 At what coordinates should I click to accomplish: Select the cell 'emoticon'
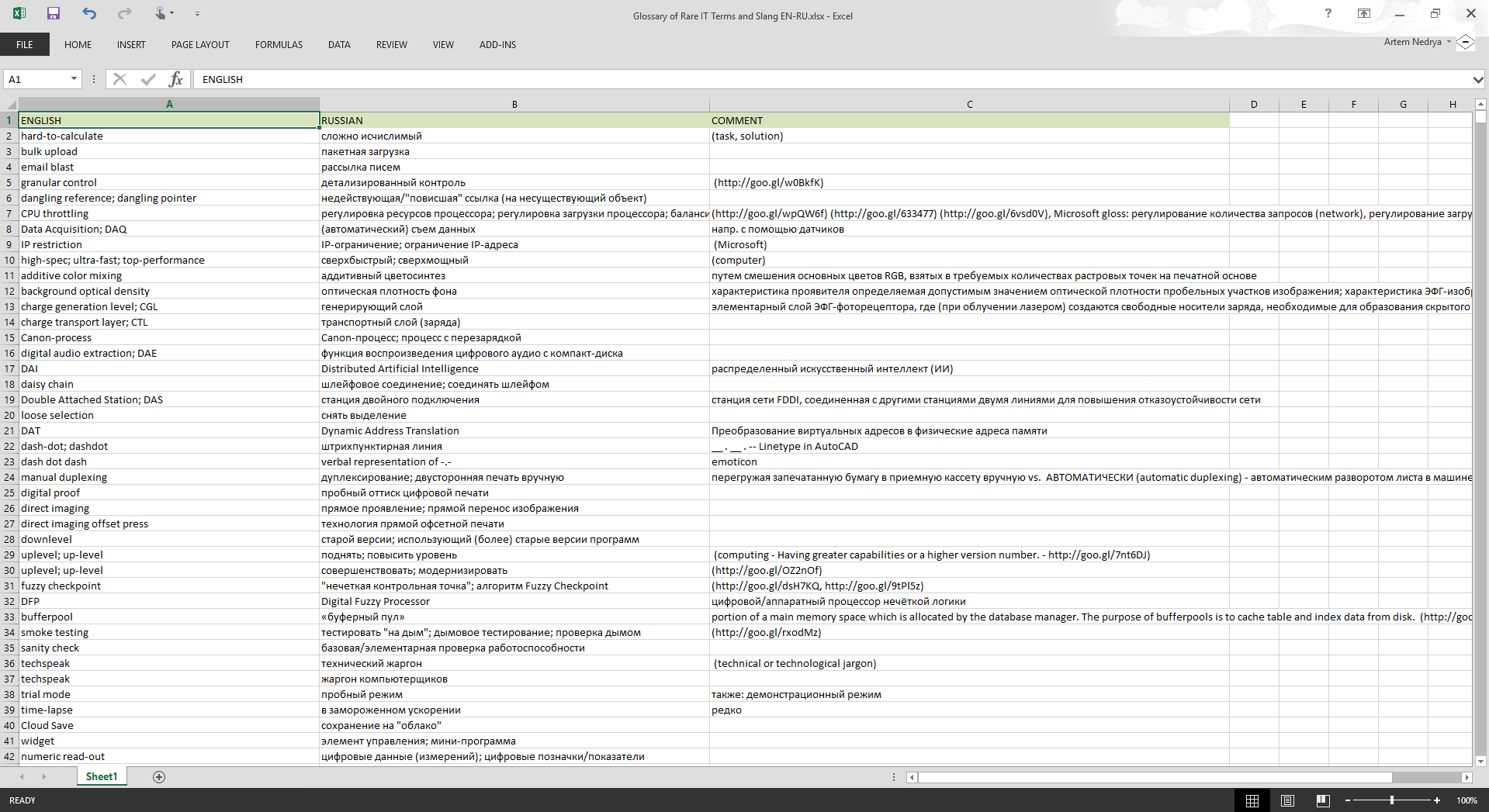(x=969, y=461)
